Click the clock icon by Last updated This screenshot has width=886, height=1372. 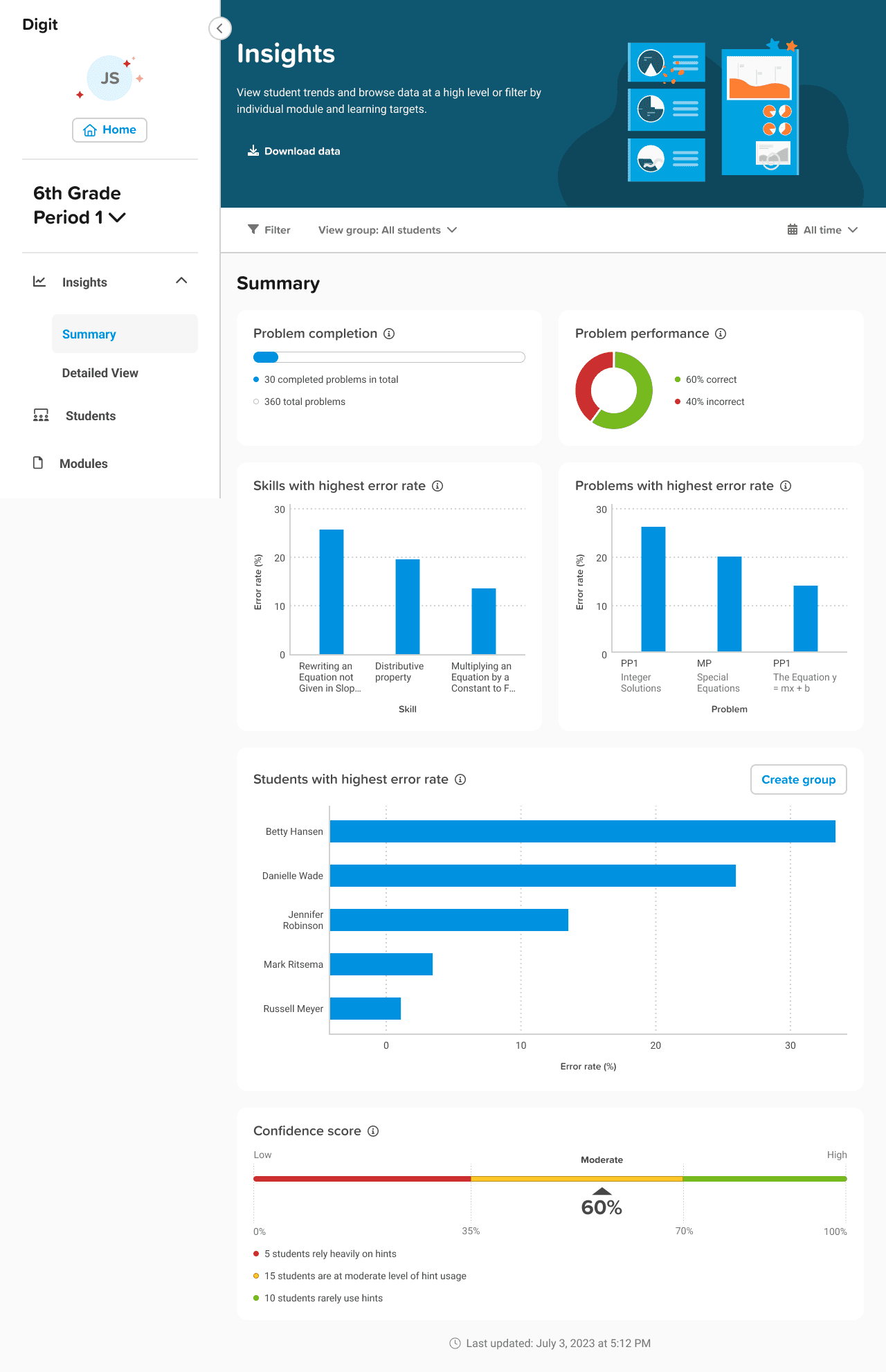click(x=455, y=1343)
